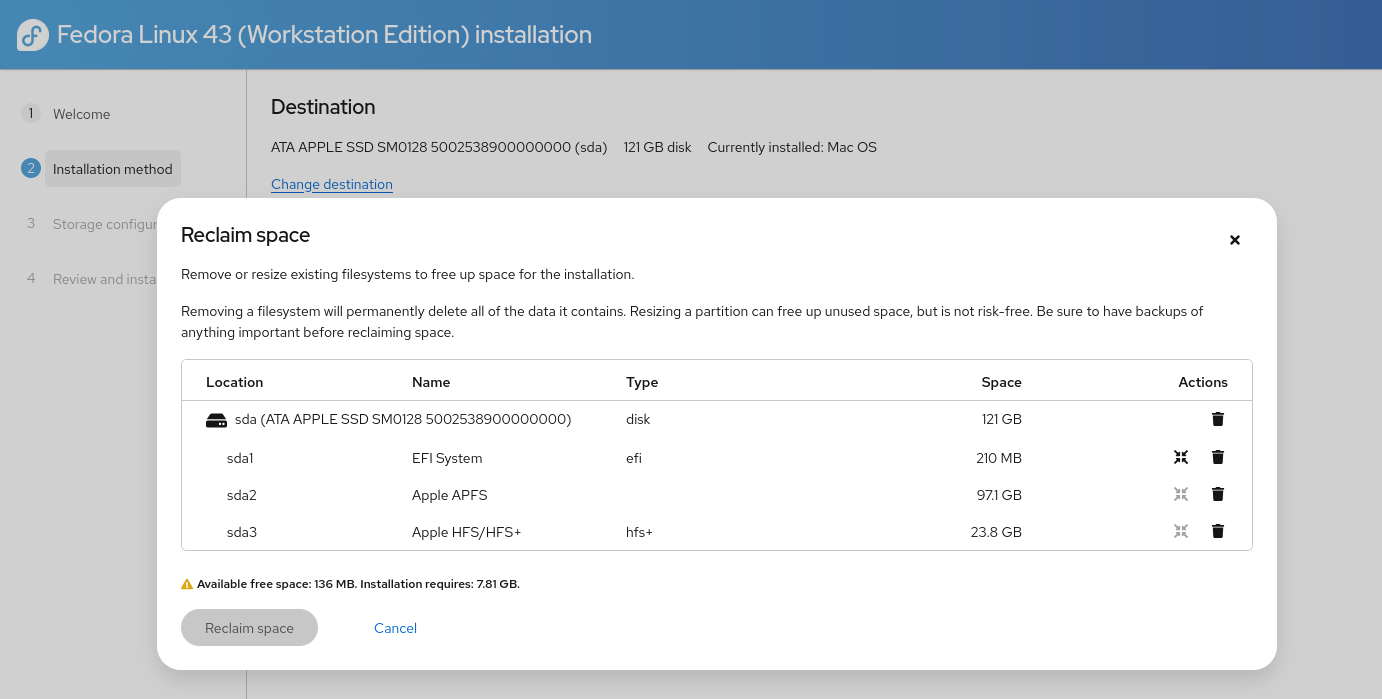Viewport: 1382px width, 699px height.
Task: Click the Location column header
Action: 234,382
